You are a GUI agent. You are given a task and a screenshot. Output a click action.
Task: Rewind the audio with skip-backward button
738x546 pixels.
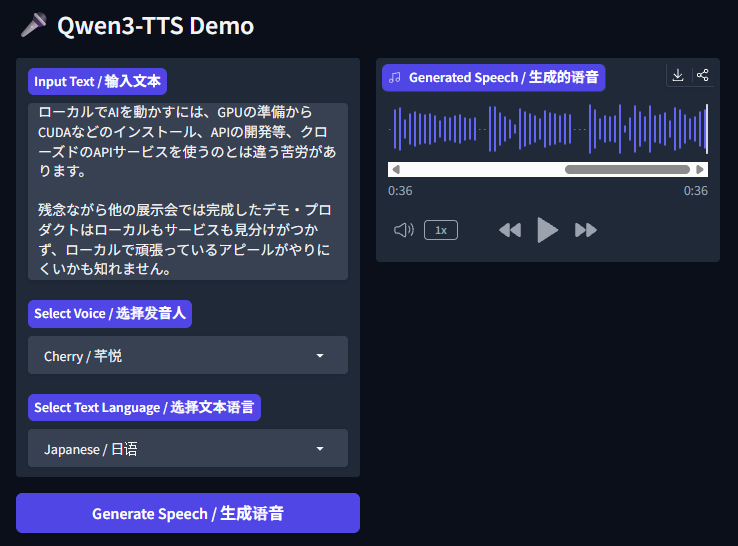510,230
